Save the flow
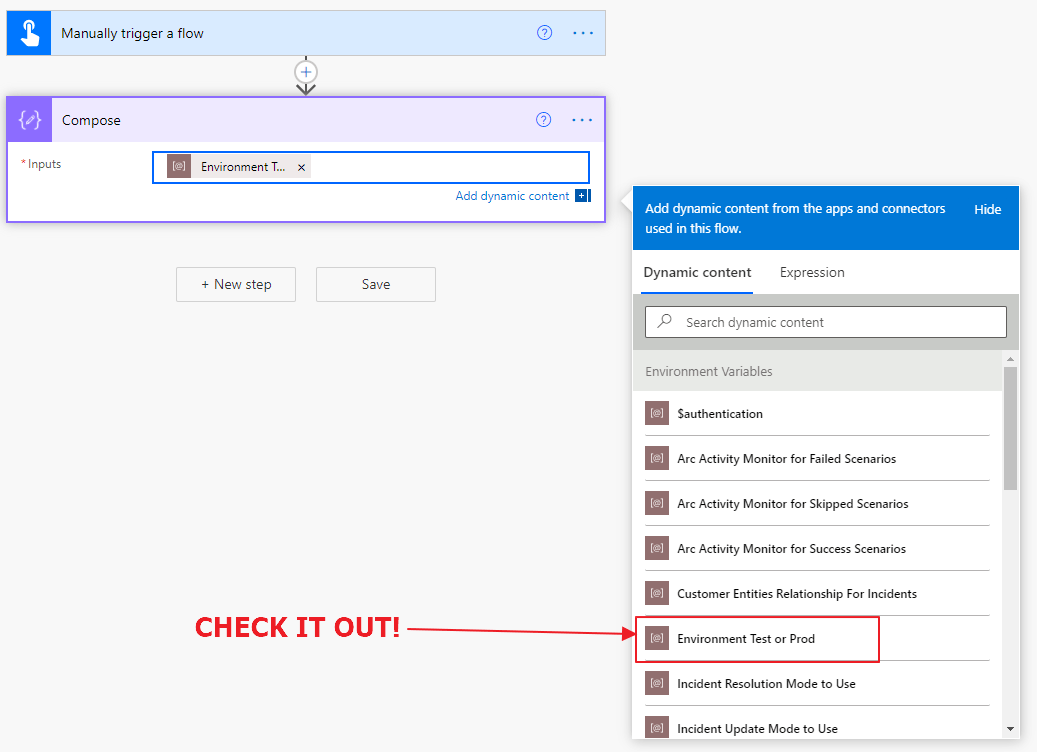The height and width of the screenshot is (752, 1037). point(376,284)
